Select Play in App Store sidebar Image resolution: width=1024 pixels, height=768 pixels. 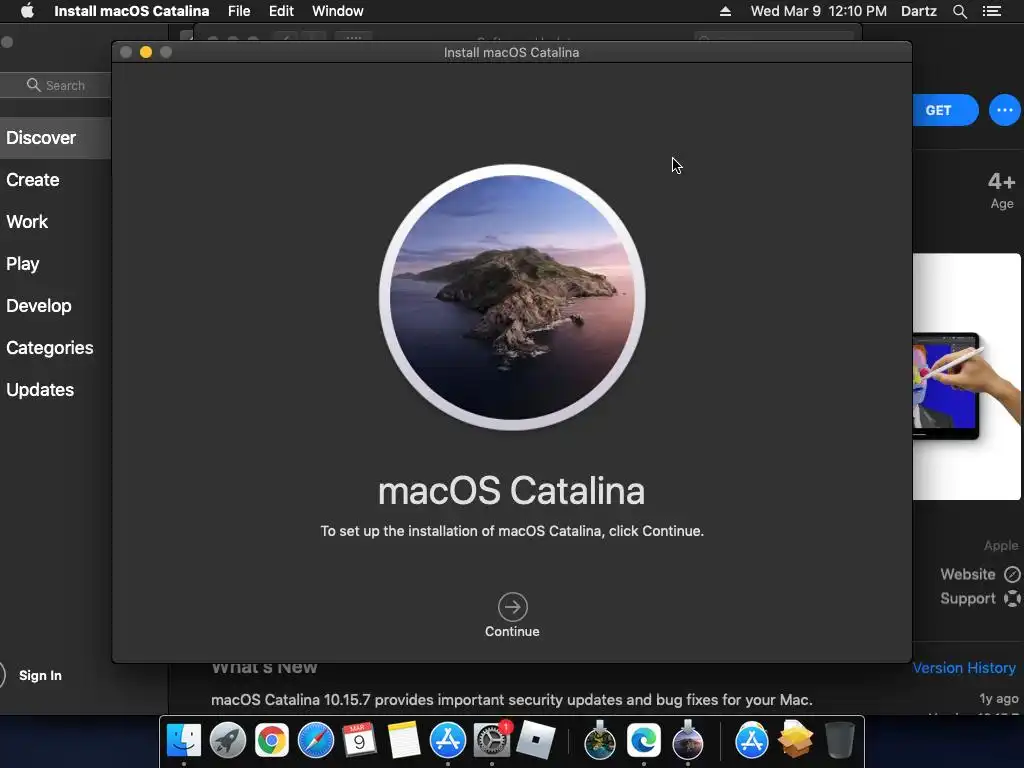tap(23, 264)
